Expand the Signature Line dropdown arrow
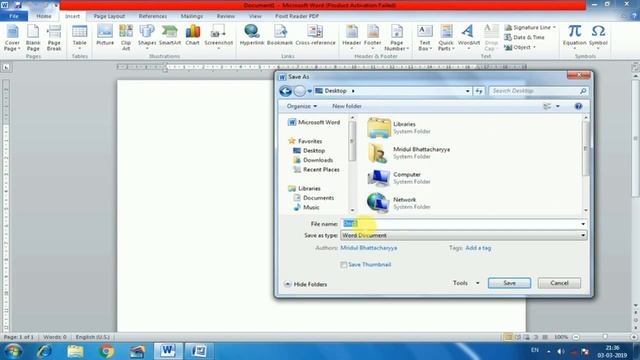The height and width of the screenshot is (360, 640). 554,27
